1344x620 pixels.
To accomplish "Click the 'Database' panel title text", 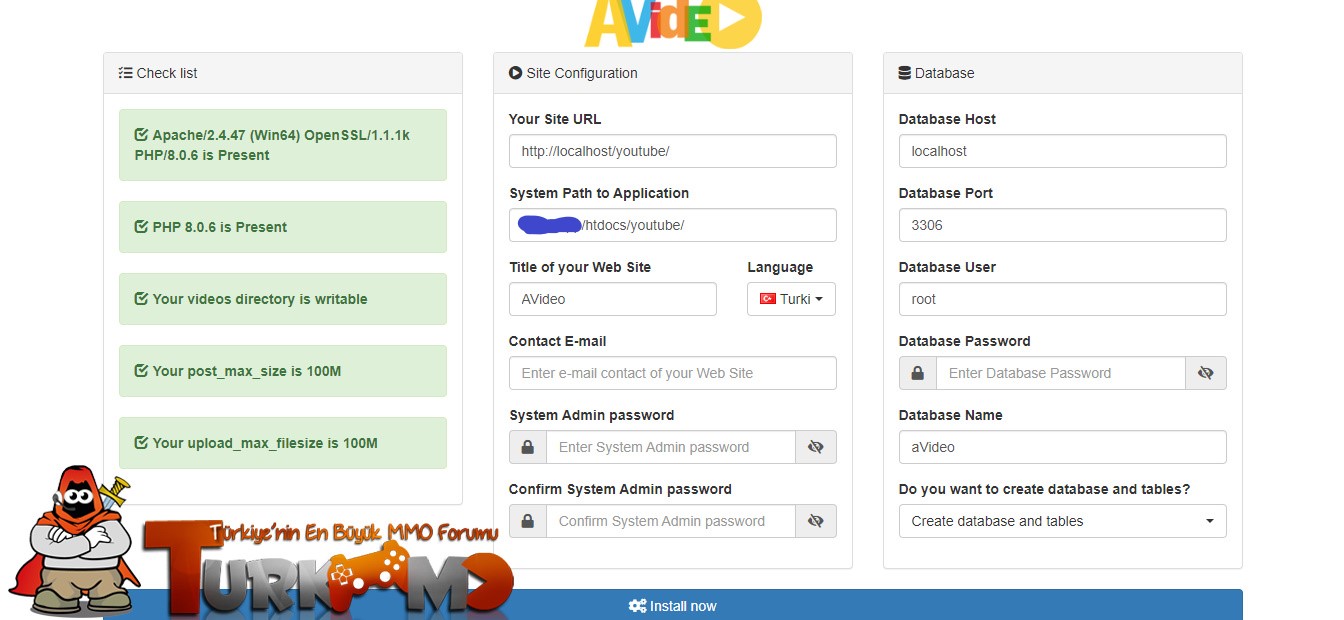I will point(945,73).
